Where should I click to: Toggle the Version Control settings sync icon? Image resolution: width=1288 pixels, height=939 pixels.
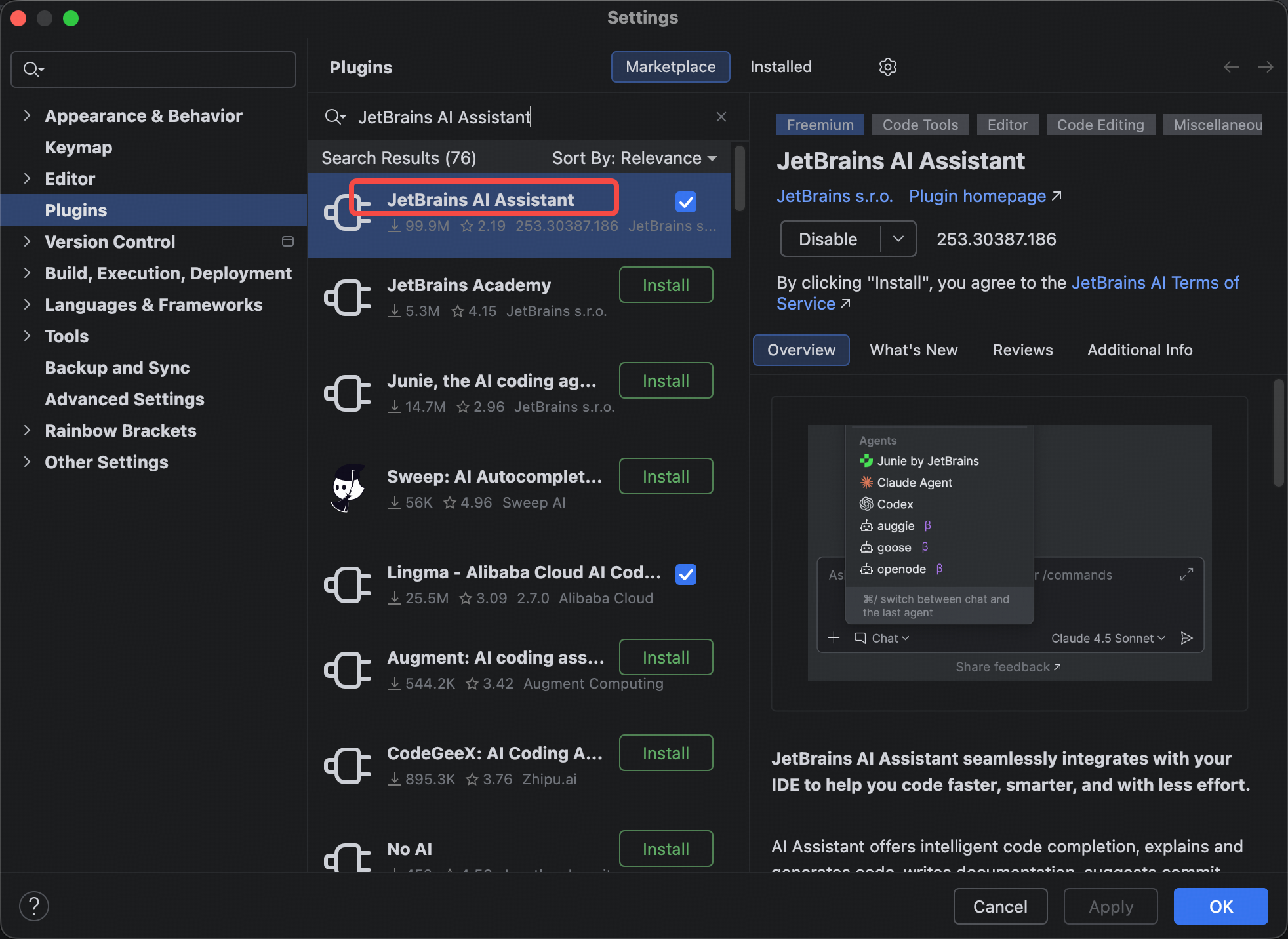288,241
